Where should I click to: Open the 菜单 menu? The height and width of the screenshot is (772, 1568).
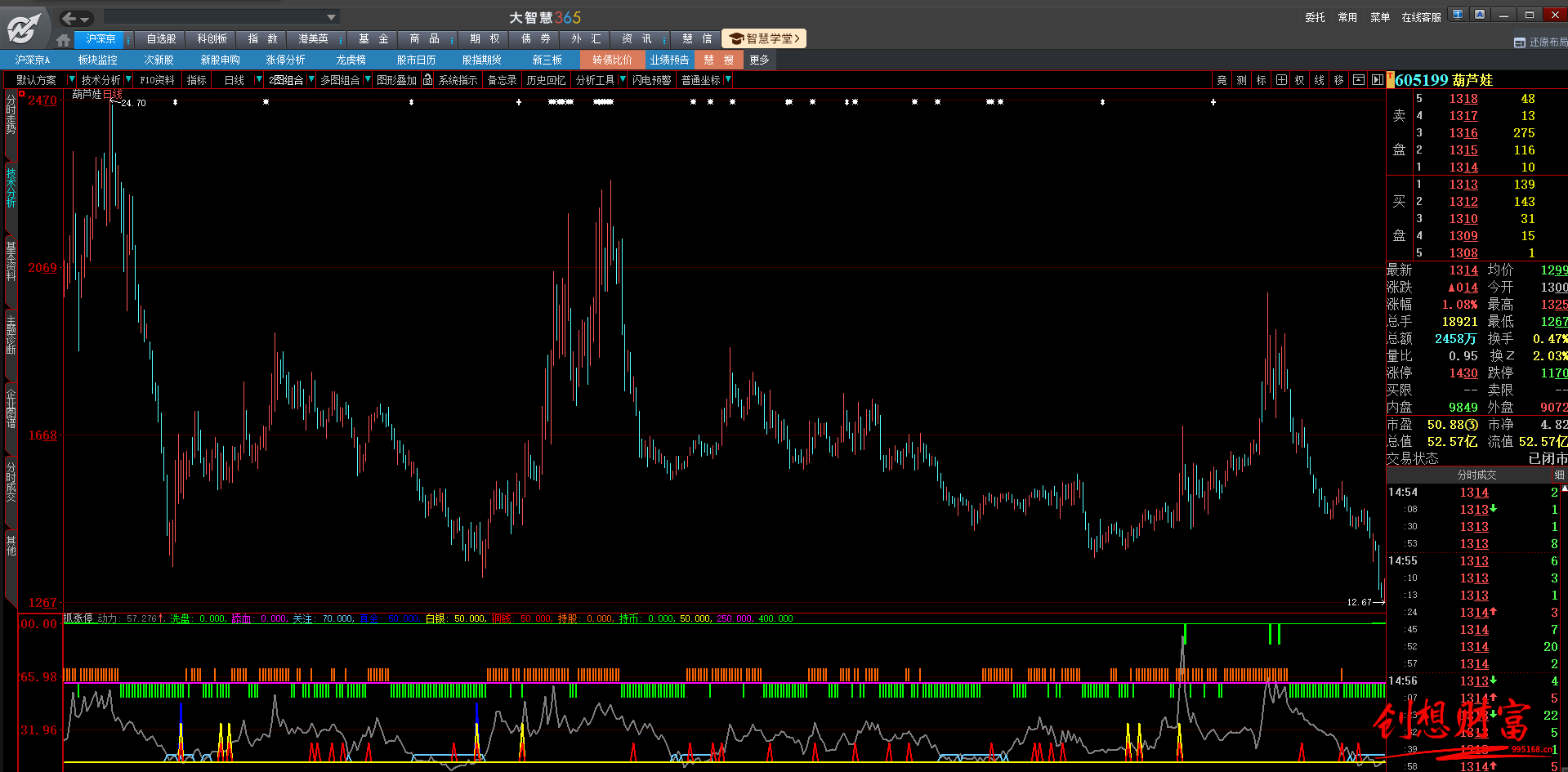(1380, 17)
